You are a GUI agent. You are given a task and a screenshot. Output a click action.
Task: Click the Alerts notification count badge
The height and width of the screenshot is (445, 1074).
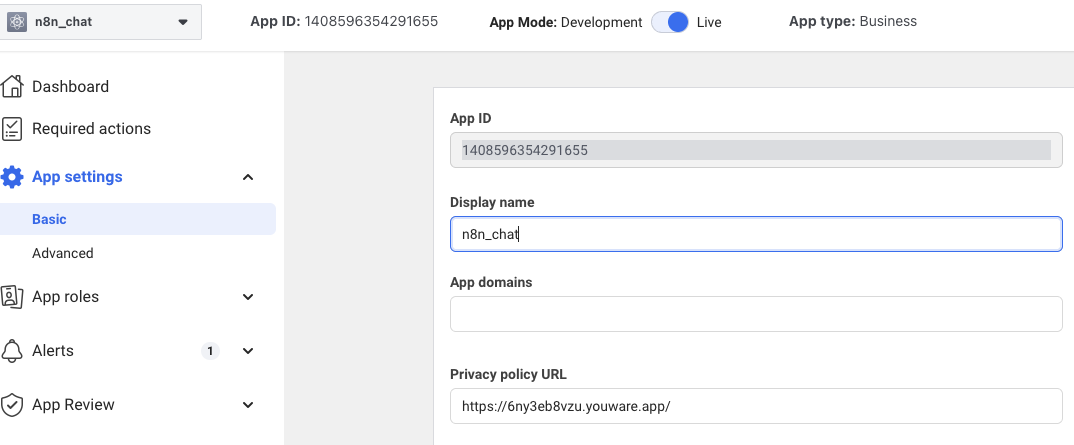210,351
